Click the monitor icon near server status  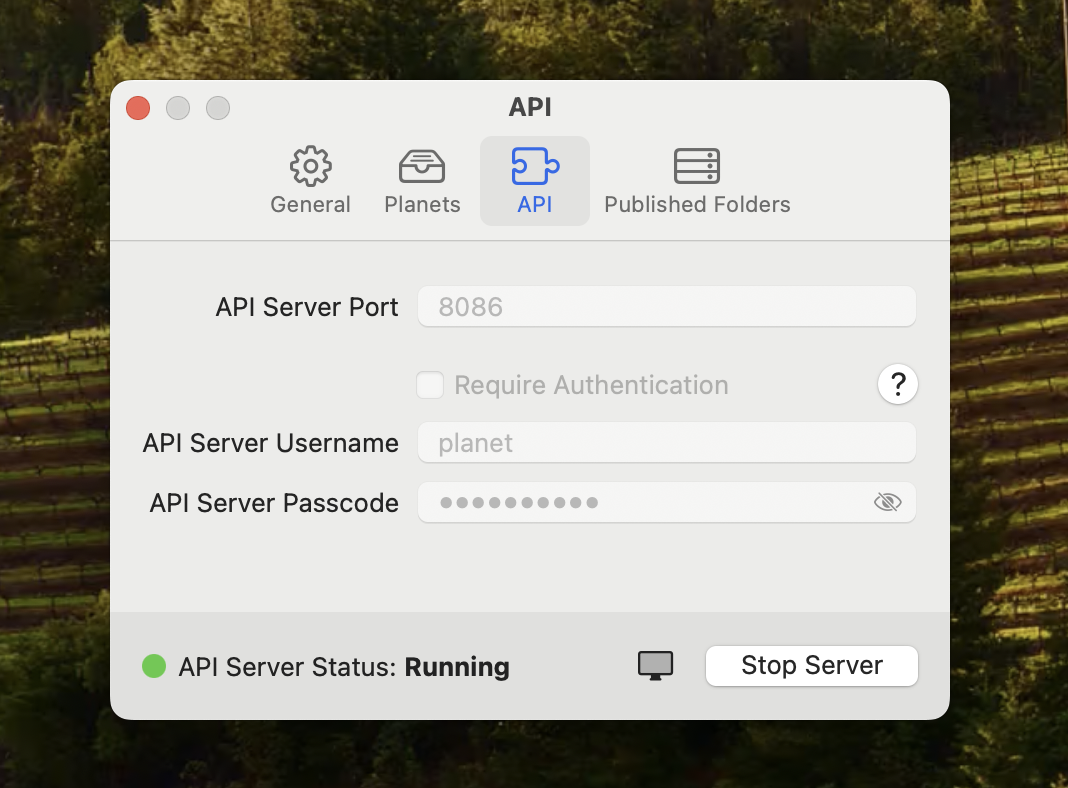(x=655, y=666)
